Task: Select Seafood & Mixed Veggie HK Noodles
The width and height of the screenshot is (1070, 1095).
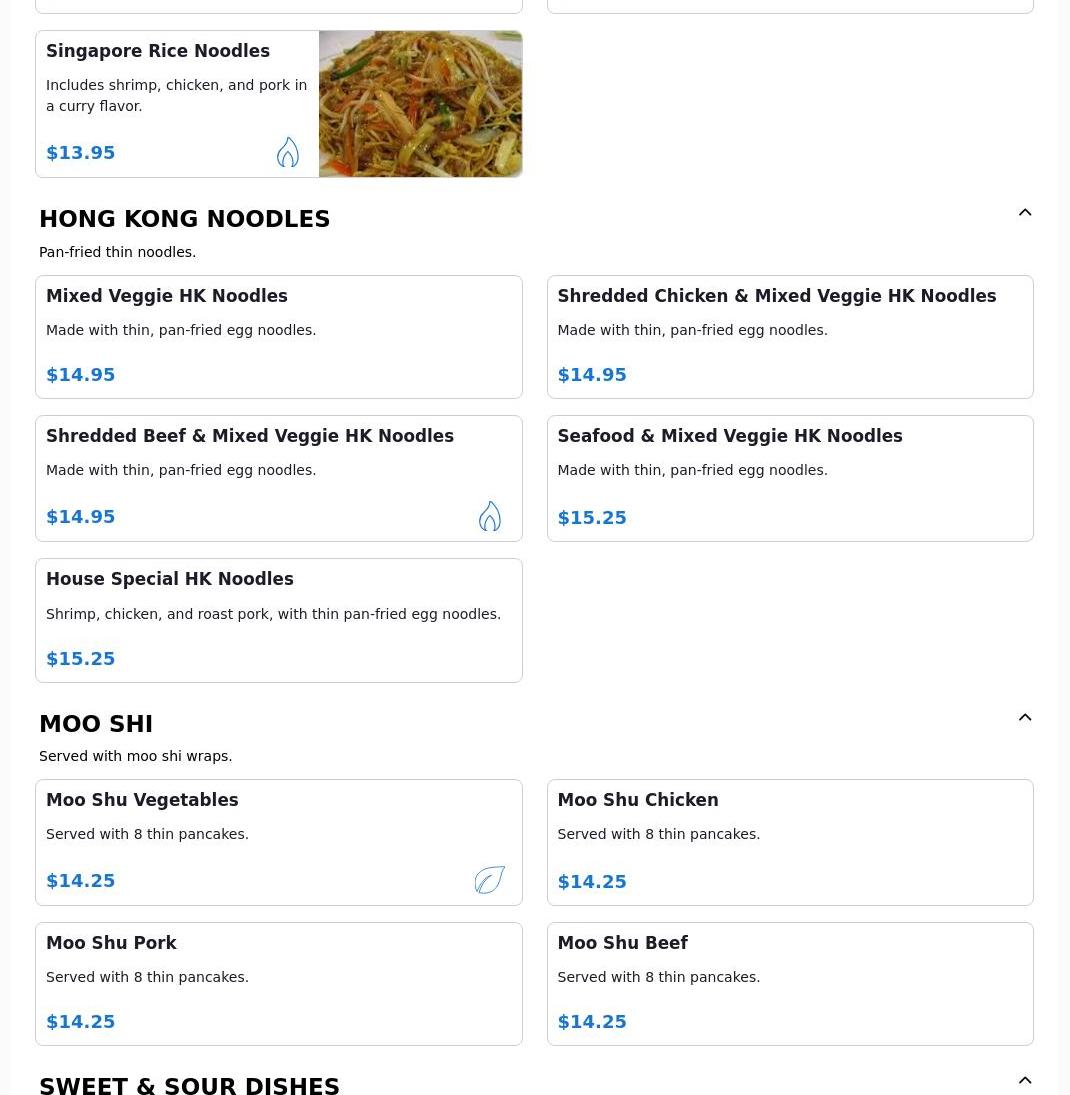Action: tap(789, 478)
